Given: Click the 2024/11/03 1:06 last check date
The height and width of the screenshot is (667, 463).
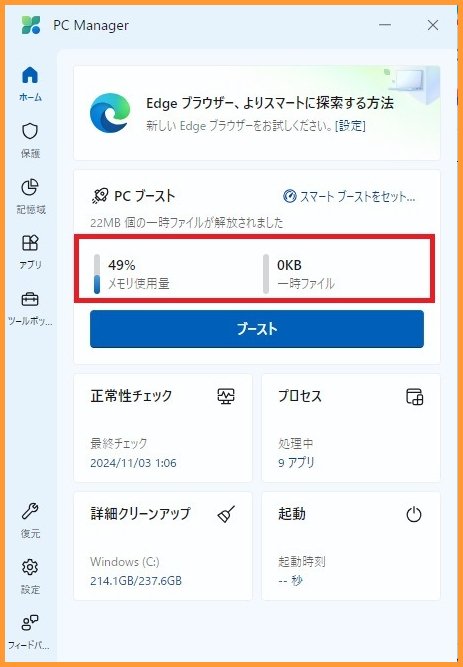Looking at the screenshot, I should point(133,463).
